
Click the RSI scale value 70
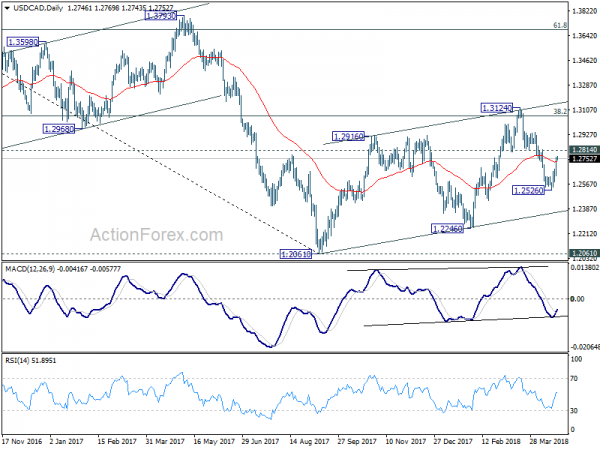pos(574,378)
